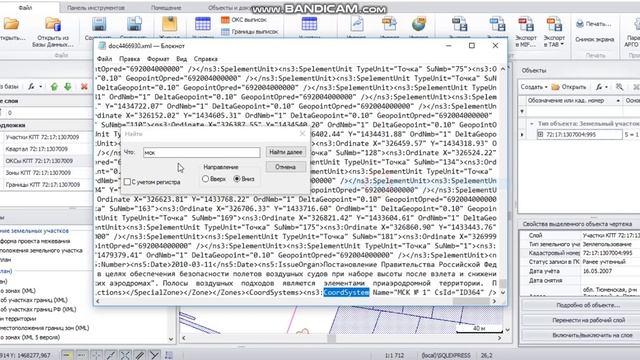Click the Найти далее button
The height and width of the screenshot is (360, 640).
[285, 152]
